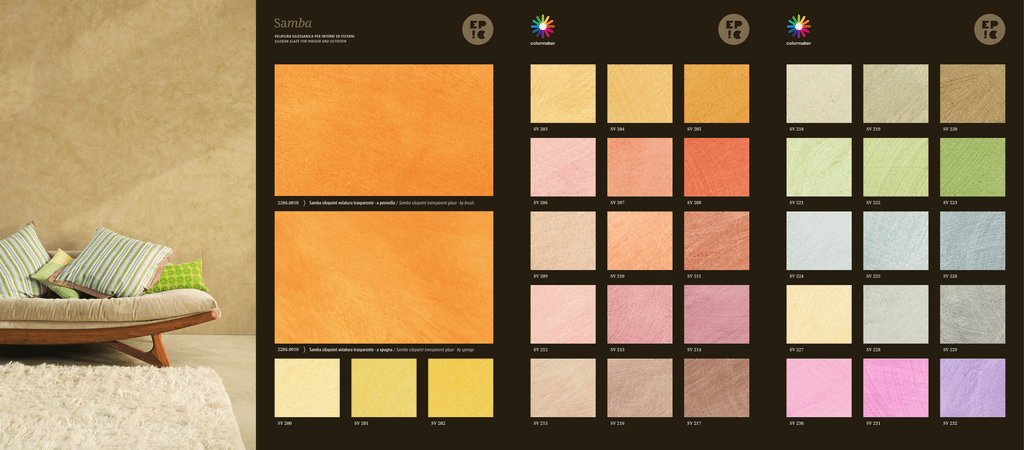Open the large sponge-applied orange glaze sample
1024x450 pixels.
coord(384,277)
